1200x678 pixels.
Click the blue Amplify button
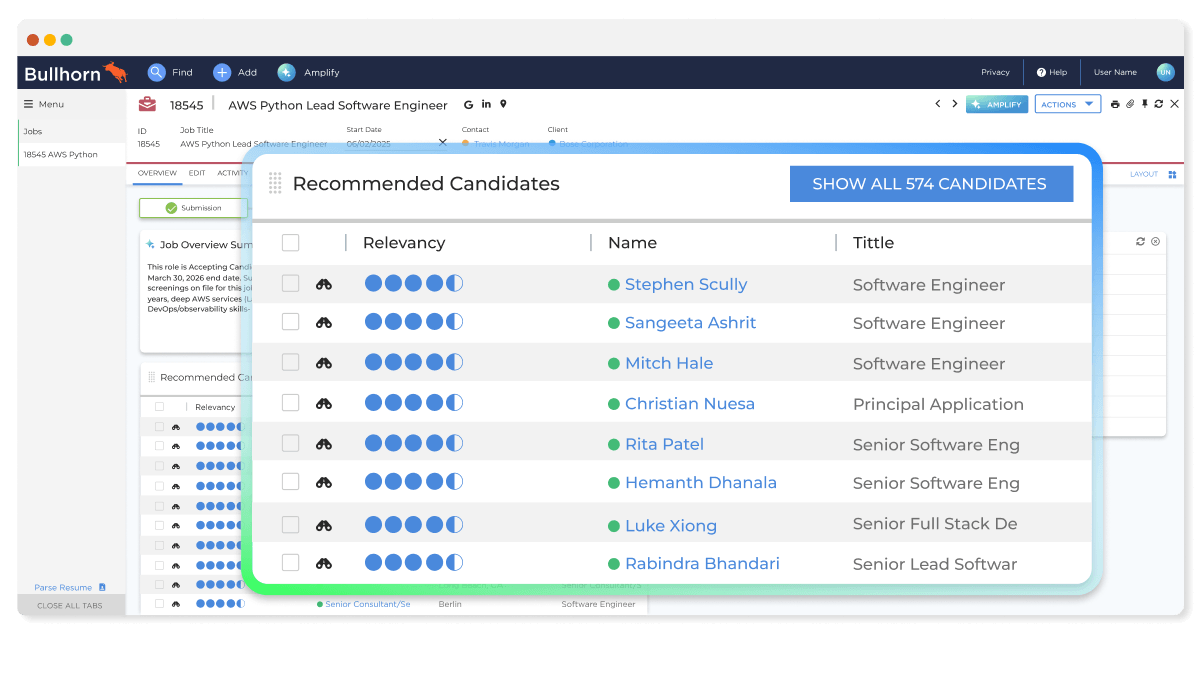click(997, 104)
